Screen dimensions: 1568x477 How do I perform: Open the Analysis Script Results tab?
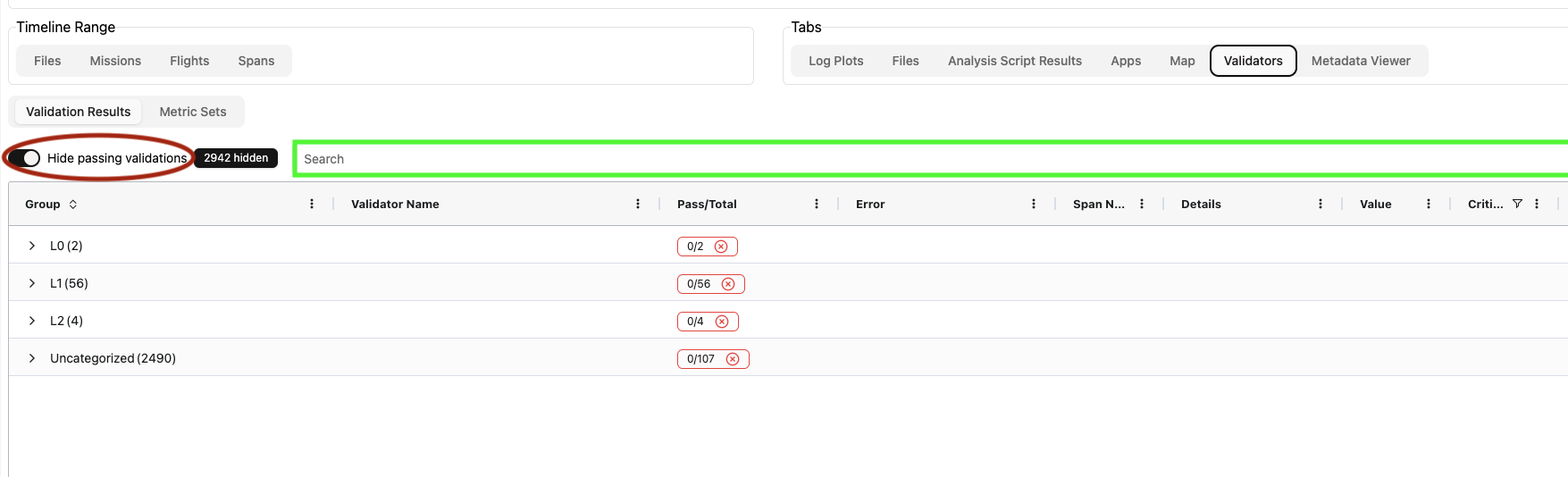tap(1015, 61)
